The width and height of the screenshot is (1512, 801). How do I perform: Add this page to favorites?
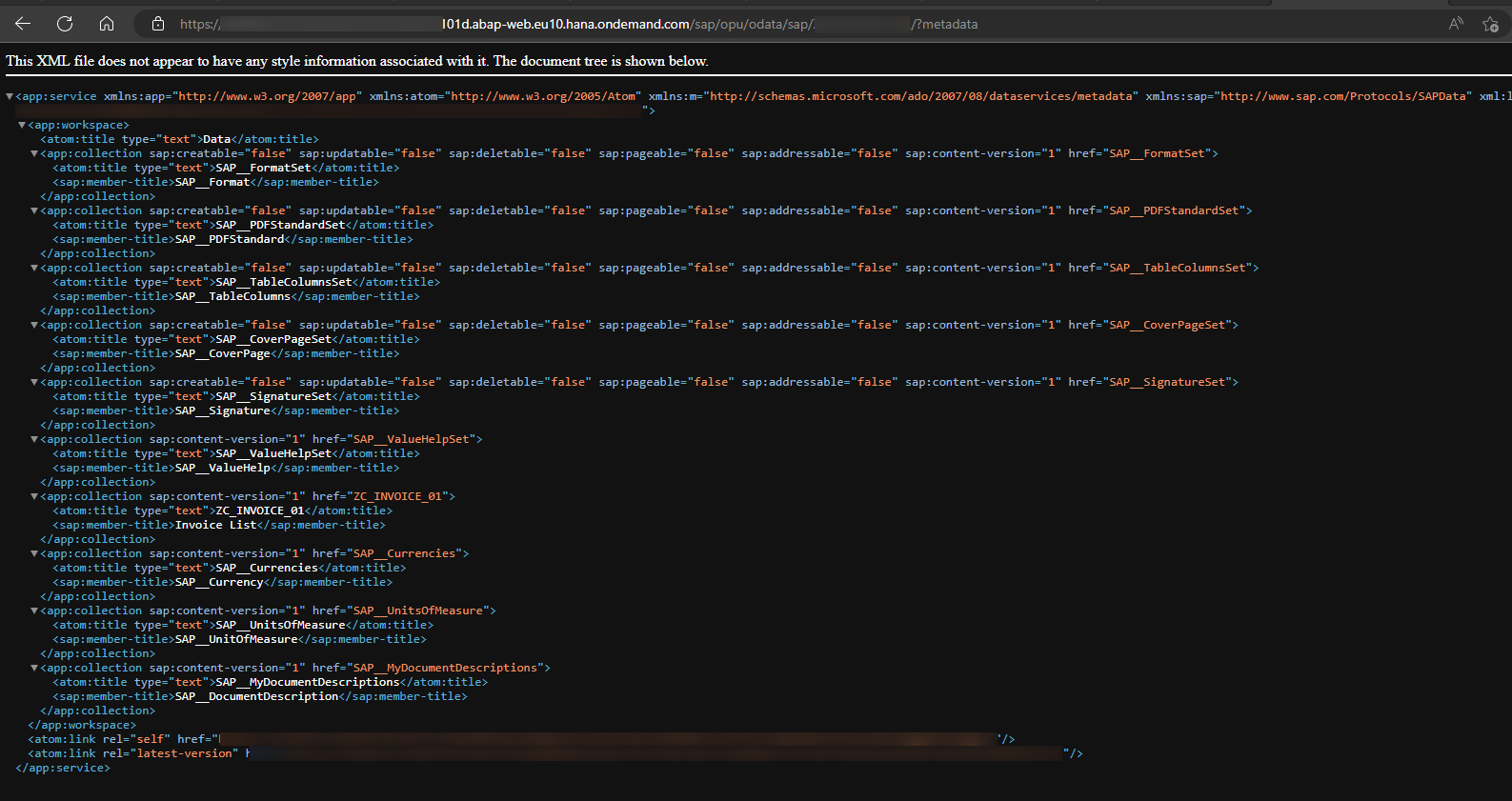point(1490,24)
